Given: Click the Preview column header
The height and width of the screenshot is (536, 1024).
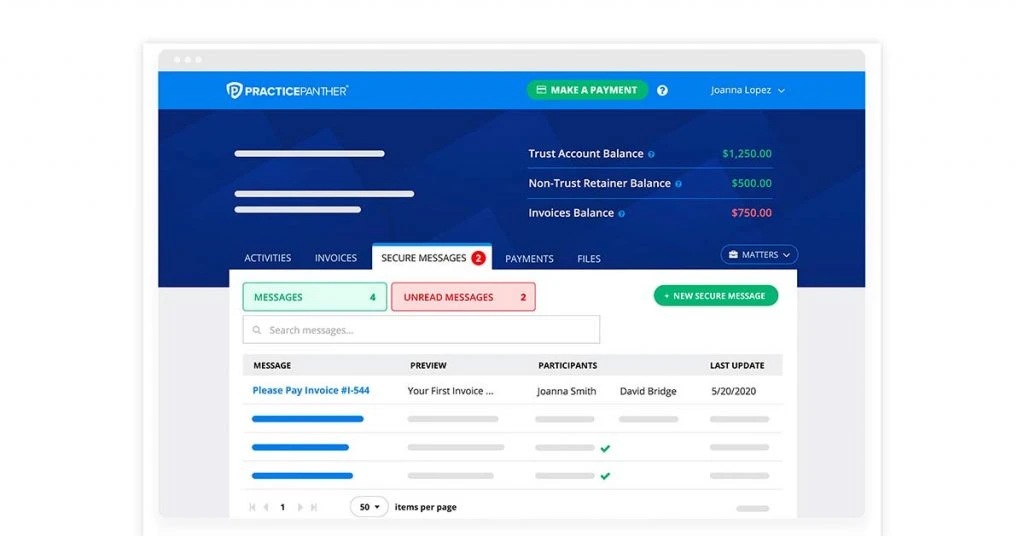Looking at the screenshot, I should click(428, 366).
